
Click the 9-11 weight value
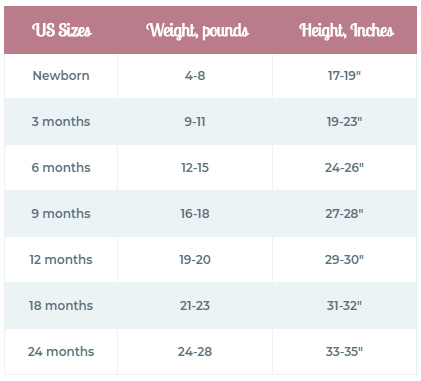195,122
